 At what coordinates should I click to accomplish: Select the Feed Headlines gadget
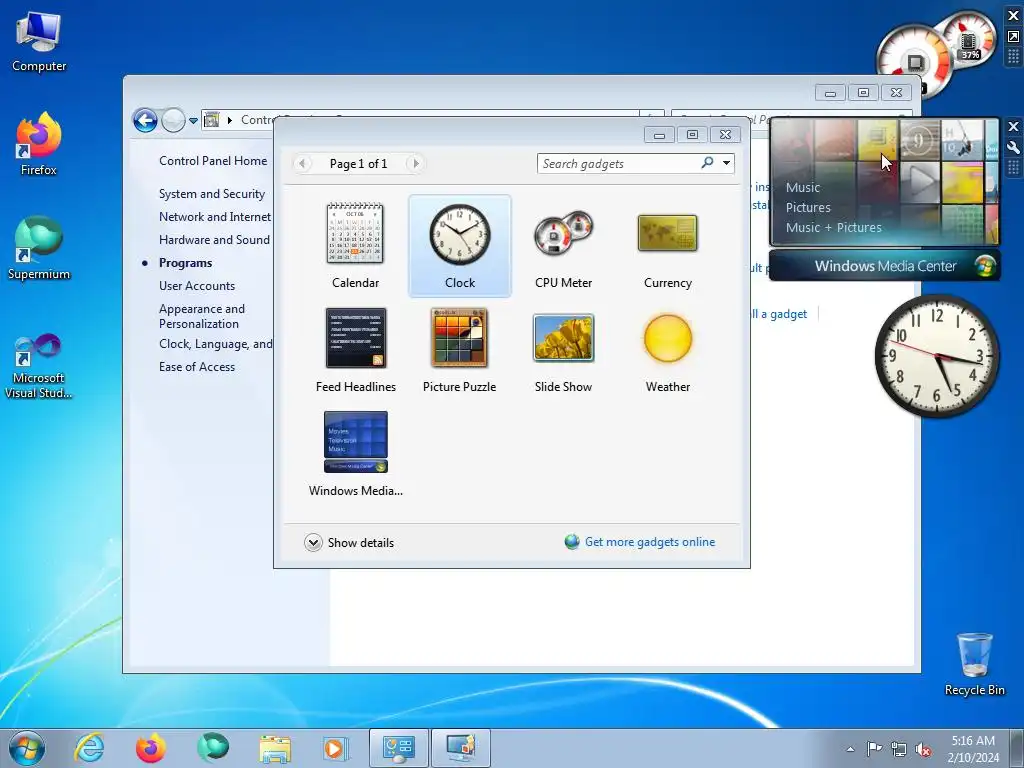coord(355,349)
